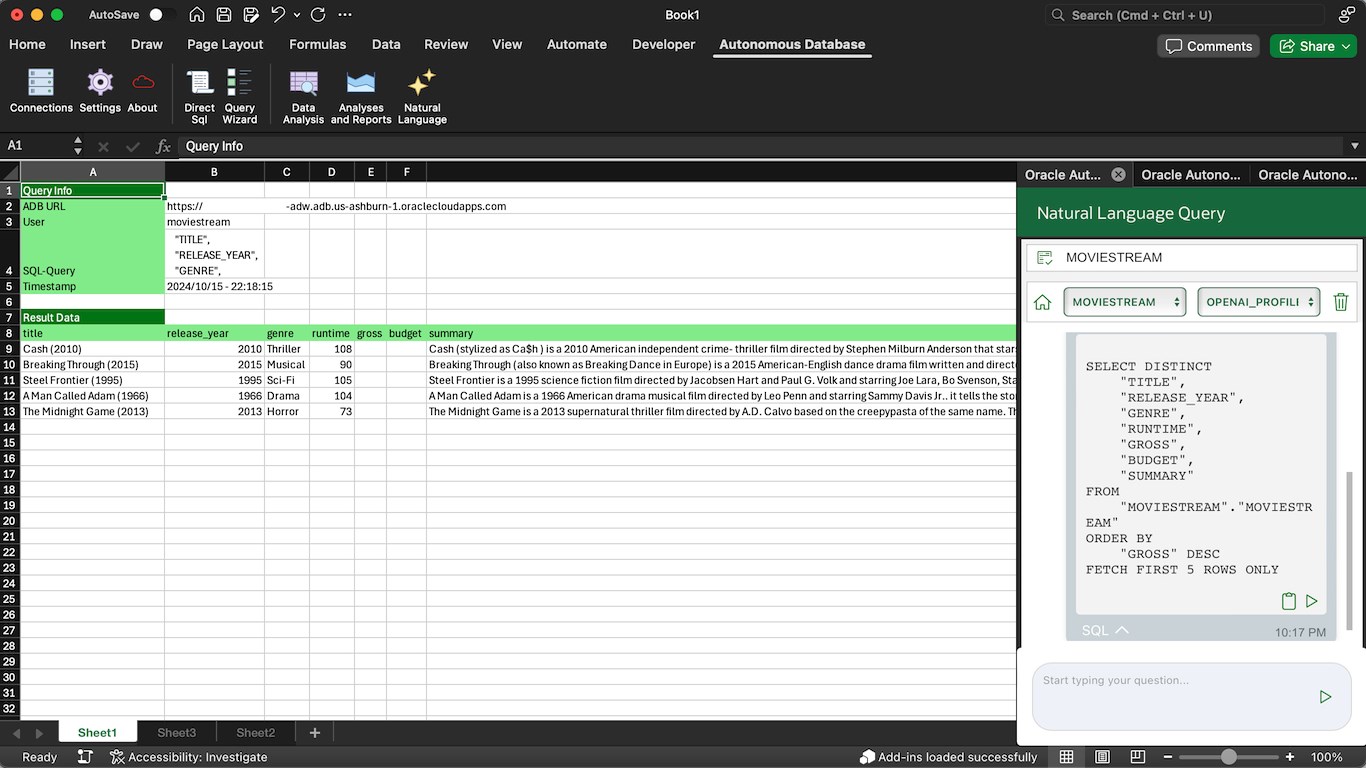The width and height of the screenshot is (1366, 768).
Task: Select the cell with genre Musical
Action: (287, 365)
